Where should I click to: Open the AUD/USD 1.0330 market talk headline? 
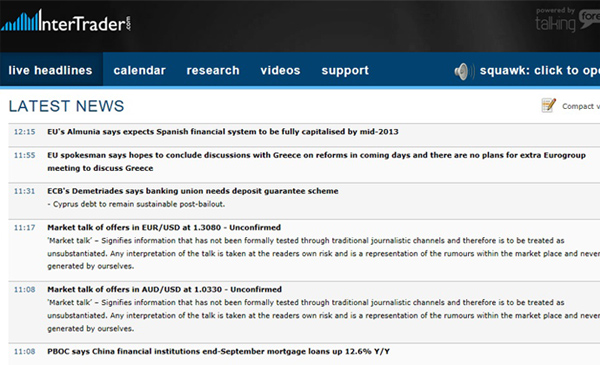click(165, 289)
